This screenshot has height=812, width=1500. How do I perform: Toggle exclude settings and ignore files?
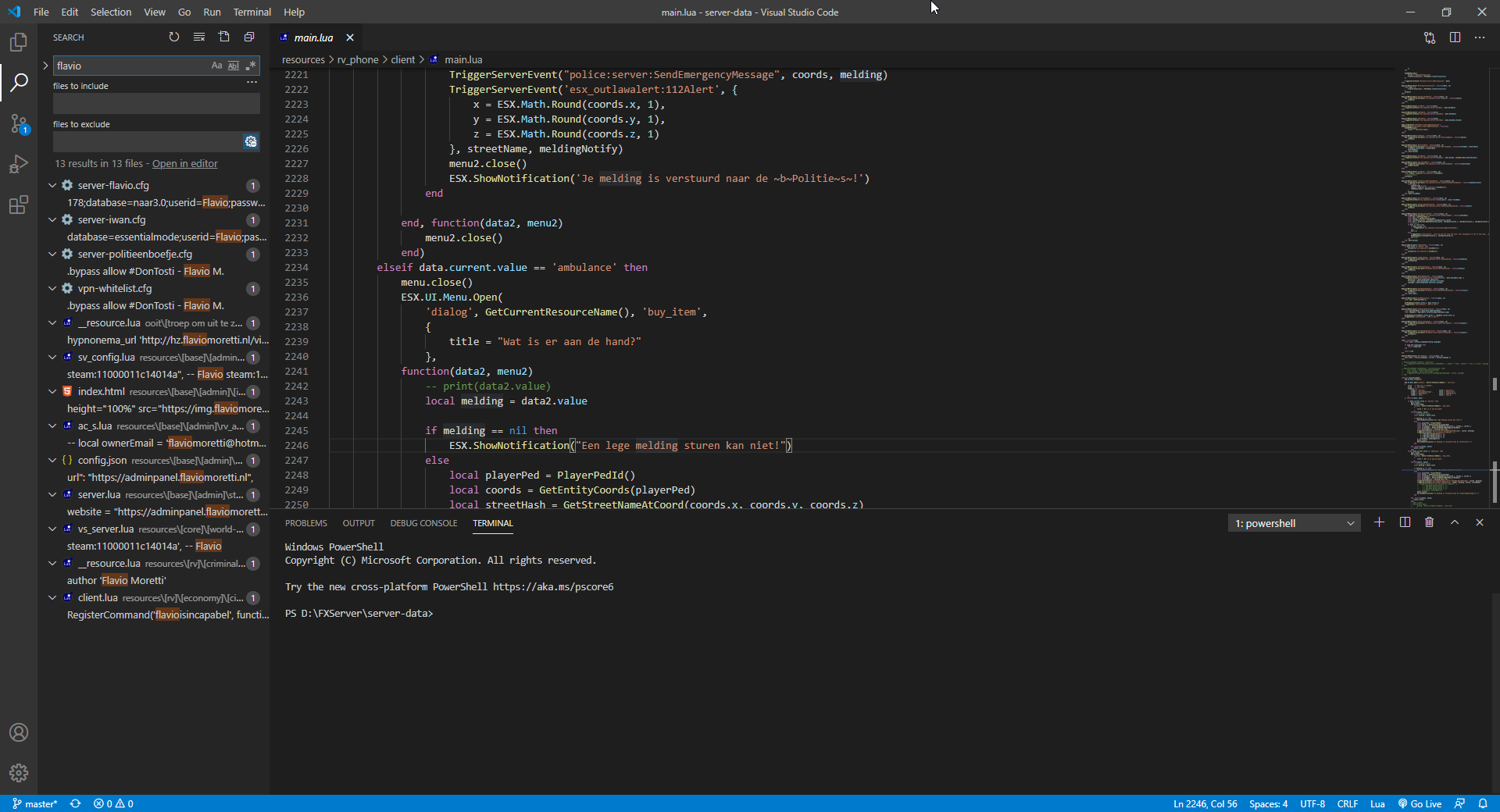(x=251, y=141)
